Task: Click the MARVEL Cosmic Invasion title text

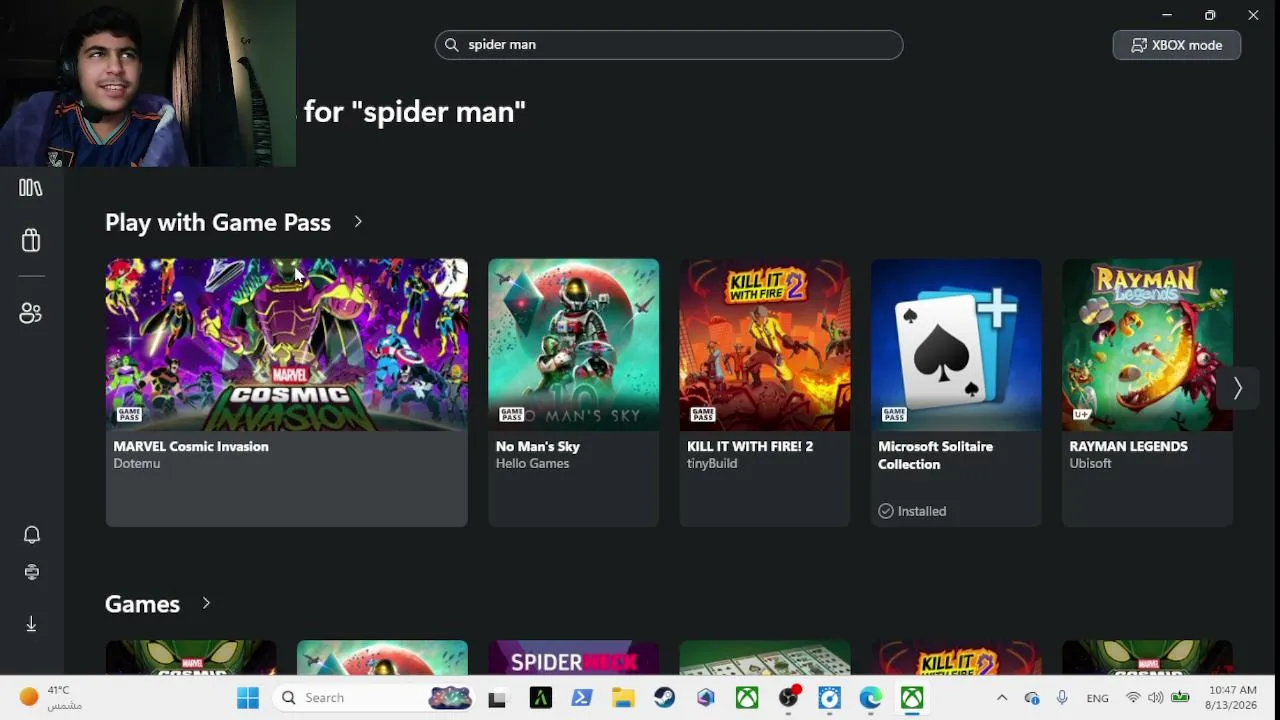Action: pos(191,447)
